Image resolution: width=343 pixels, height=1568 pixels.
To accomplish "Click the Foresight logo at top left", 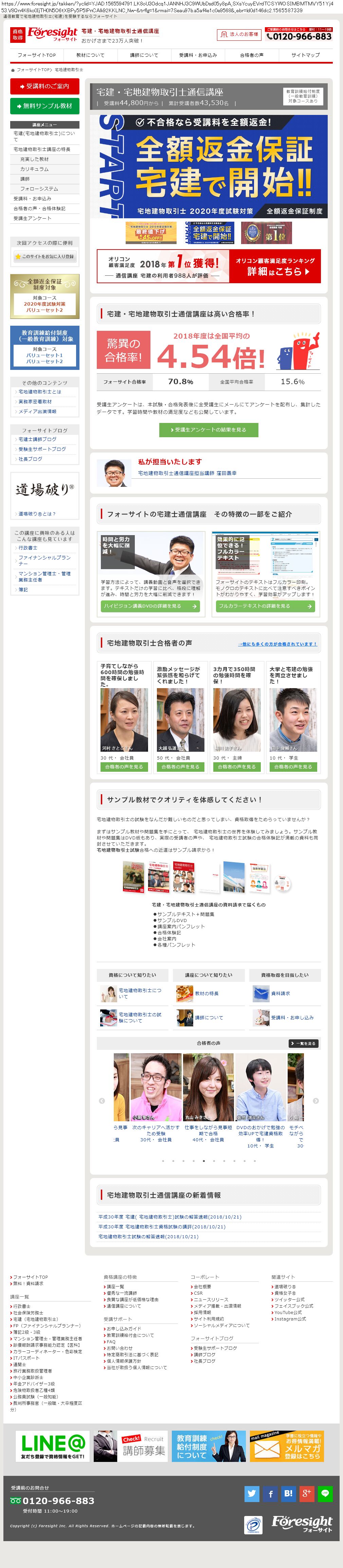I will [52, 33].
